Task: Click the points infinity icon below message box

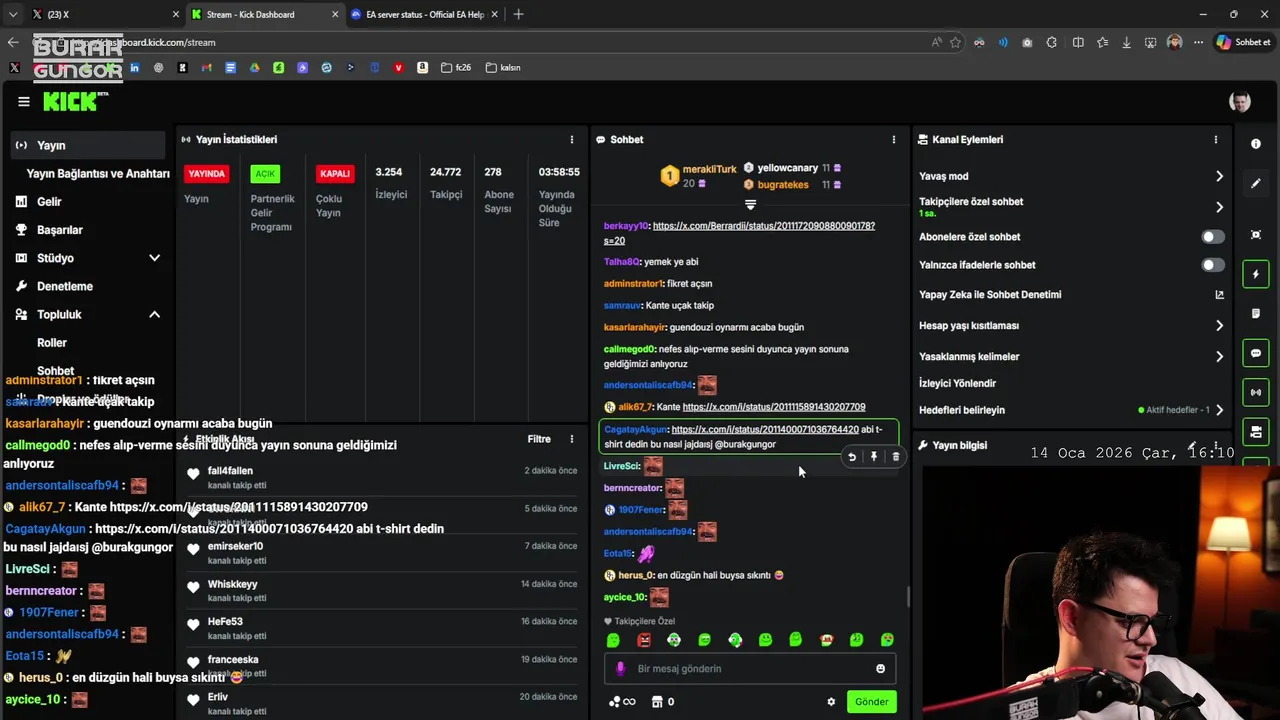Action: 622,702
